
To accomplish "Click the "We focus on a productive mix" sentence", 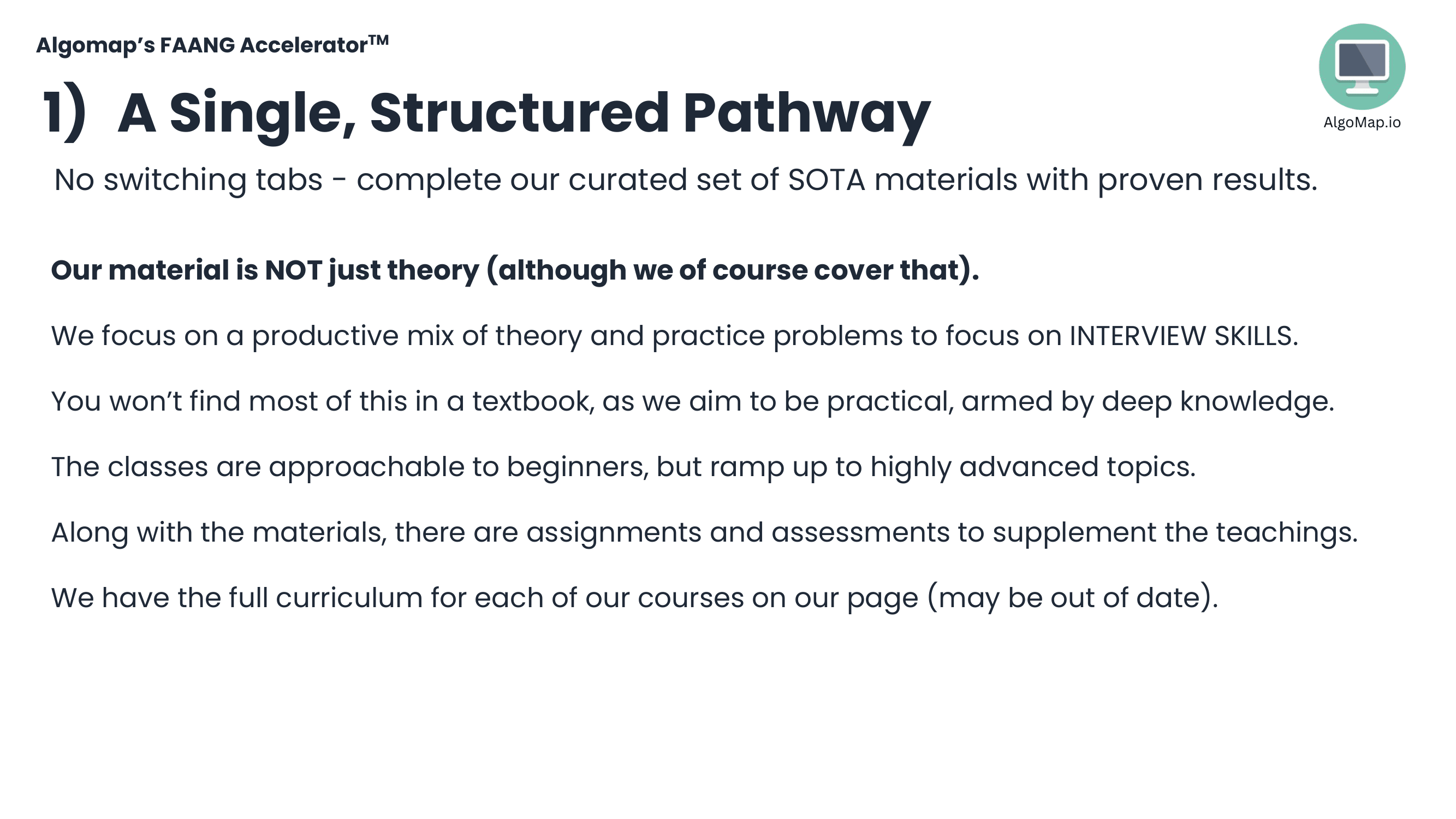I will tap(674, 336).
